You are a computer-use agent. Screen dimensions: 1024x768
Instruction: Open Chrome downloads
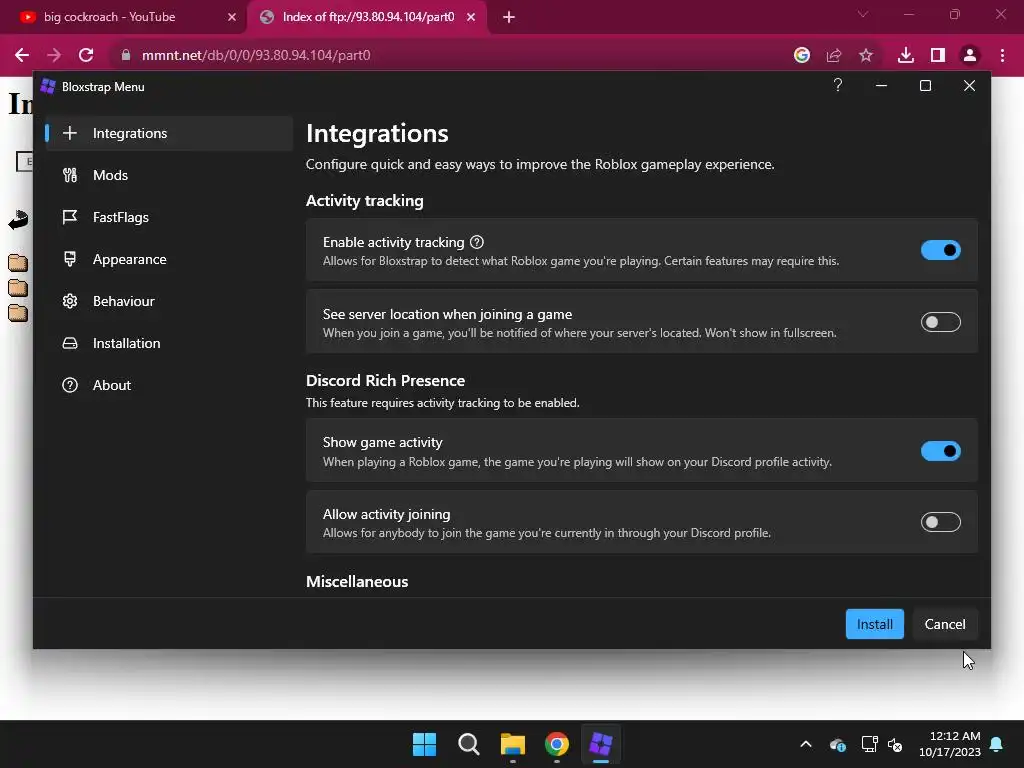(906, 56)
